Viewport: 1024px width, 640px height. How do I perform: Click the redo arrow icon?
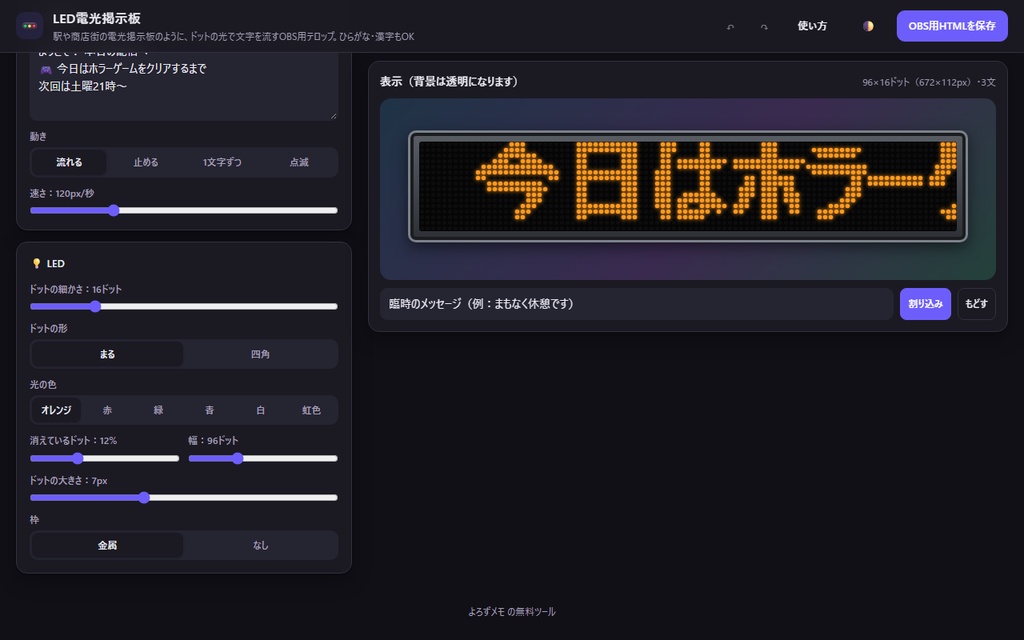point(764,27)
